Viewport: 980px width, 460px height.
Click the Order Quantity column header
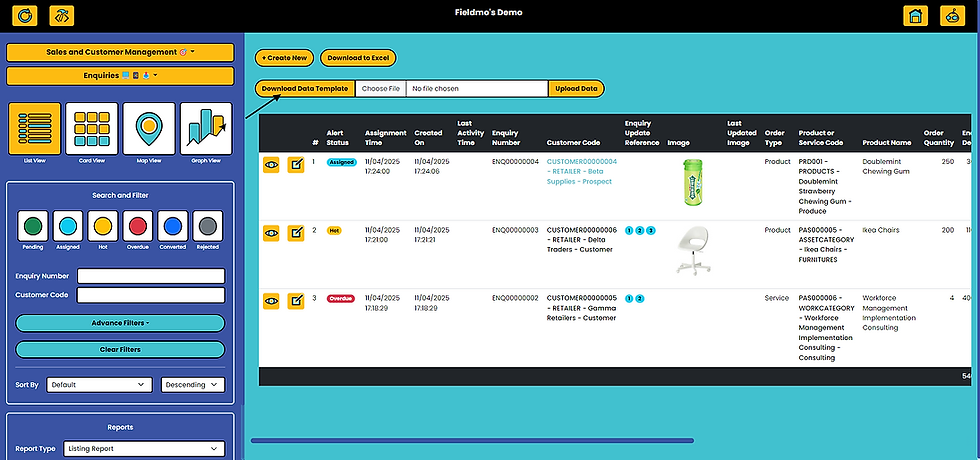(939, 138)
